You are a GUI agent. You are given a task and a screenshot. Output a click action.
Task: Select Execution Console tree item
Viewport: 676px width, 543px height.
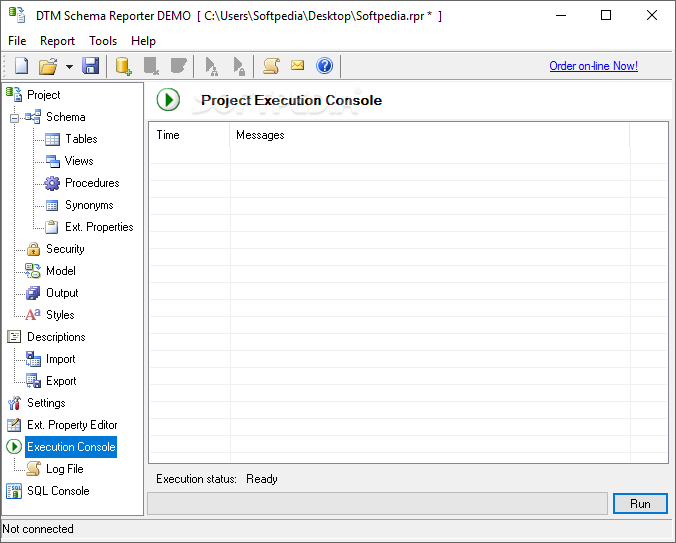[71, 446]
